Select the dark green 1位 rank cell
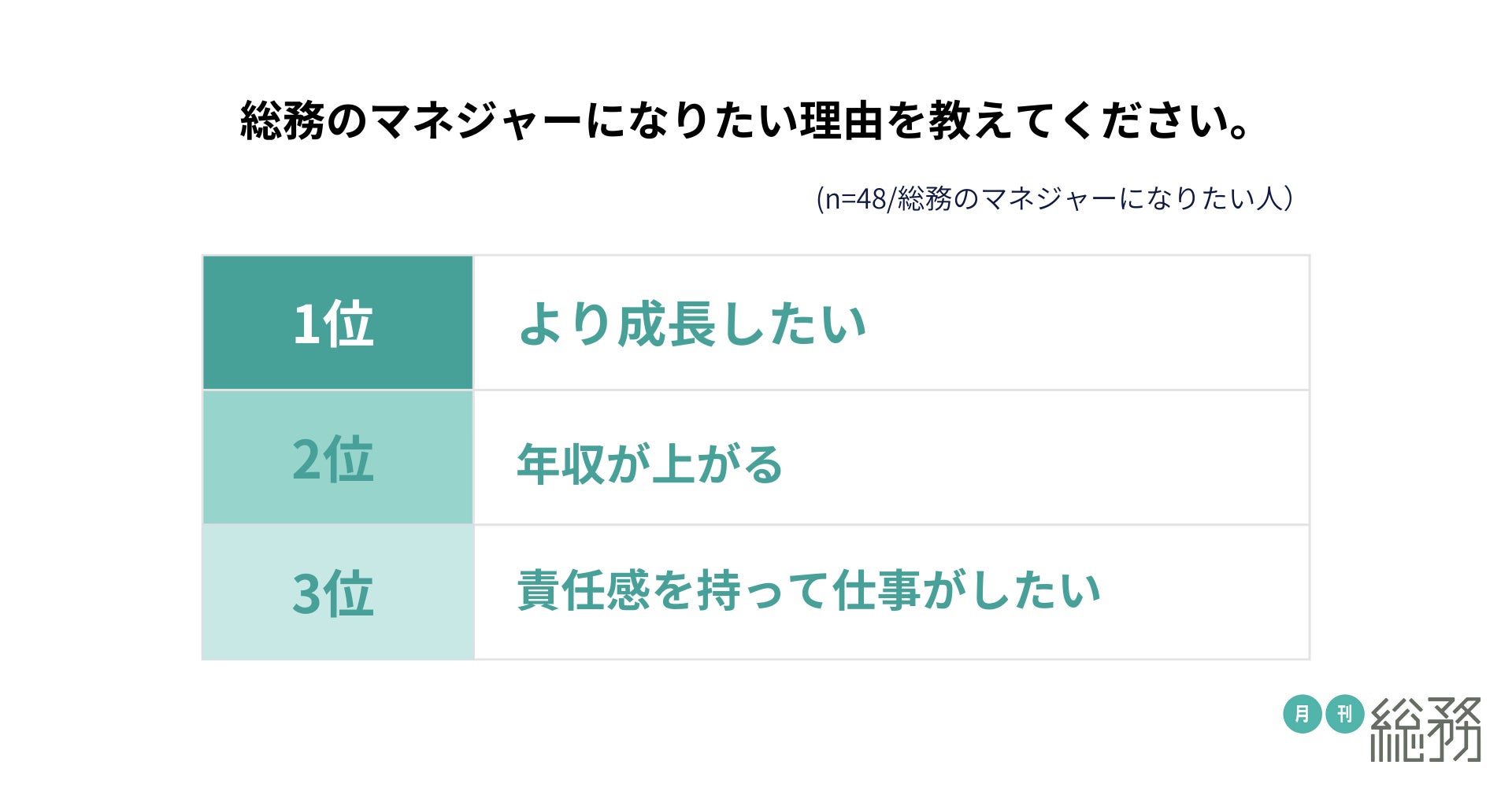The image size is (1512, 791). [337, 323]
